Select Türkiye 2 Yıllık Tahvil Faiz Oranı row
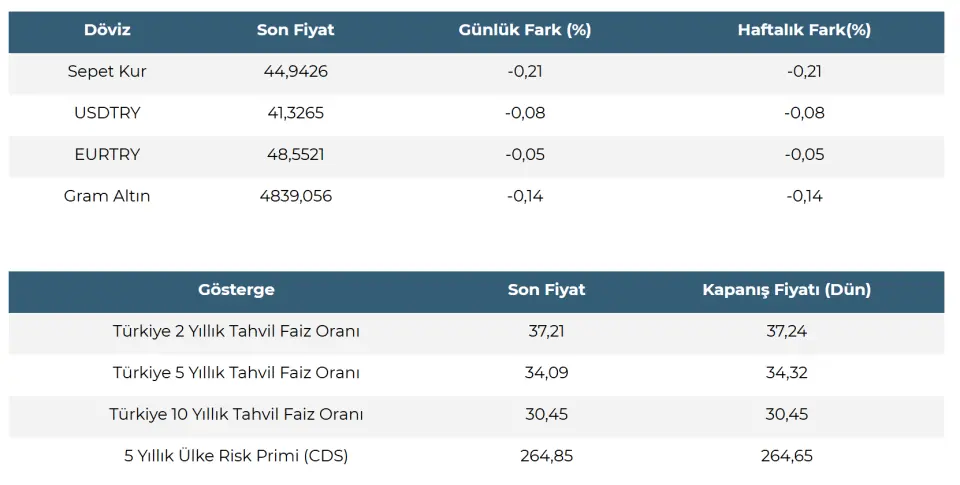Image resolution: width=960 pixels, height=485 pixels. [476, 331]
